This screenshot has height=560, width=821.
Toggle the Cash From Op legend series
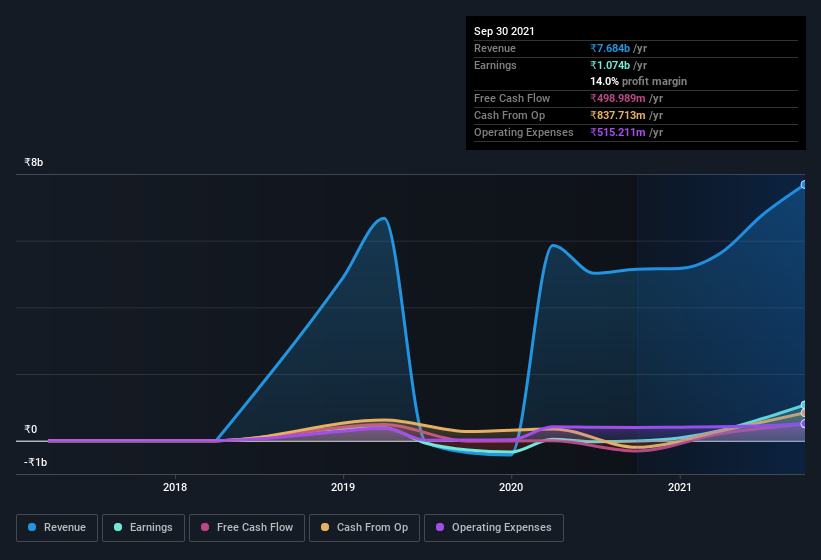point(364,528)
